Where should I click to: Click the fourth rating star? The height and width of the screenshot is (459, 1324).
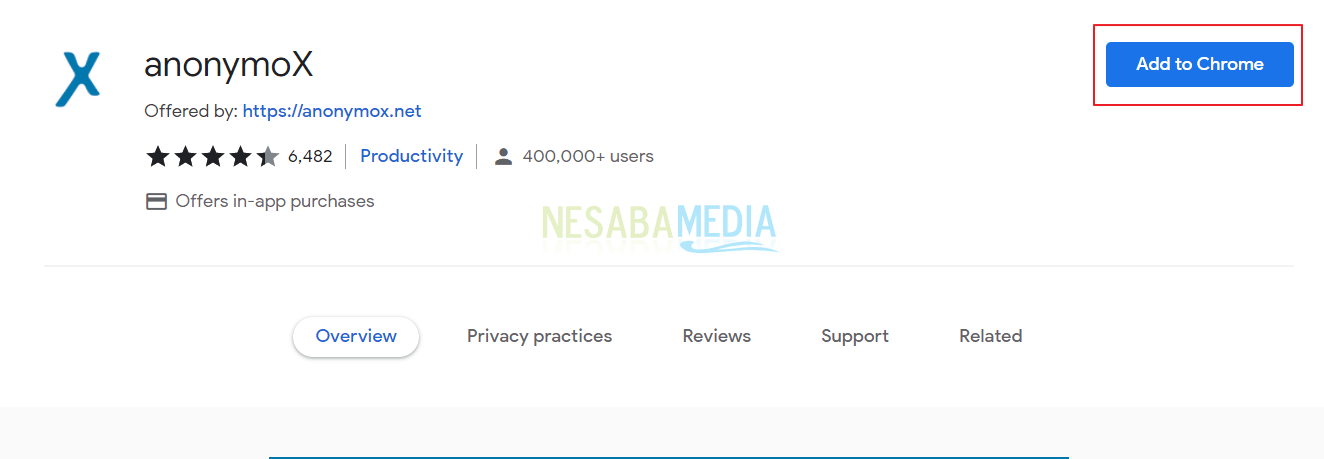240,156
